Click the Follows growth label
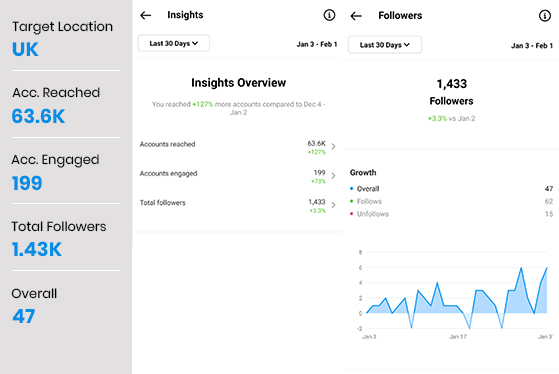This screenshot has height=374, width=559. (x=369, y=201)
